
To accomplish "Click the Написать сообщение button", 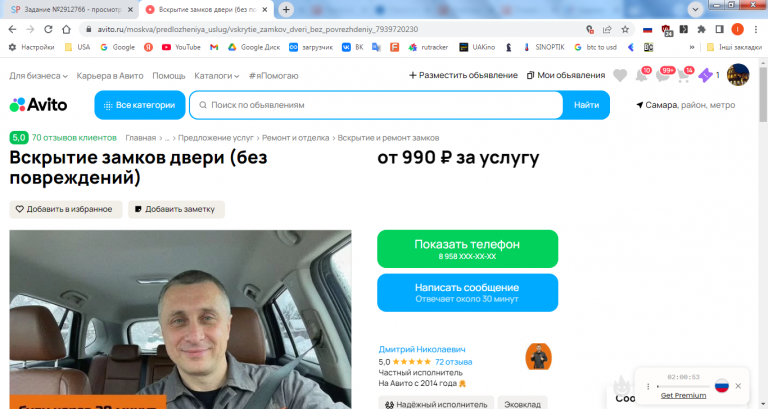I will tap(467, 292).
